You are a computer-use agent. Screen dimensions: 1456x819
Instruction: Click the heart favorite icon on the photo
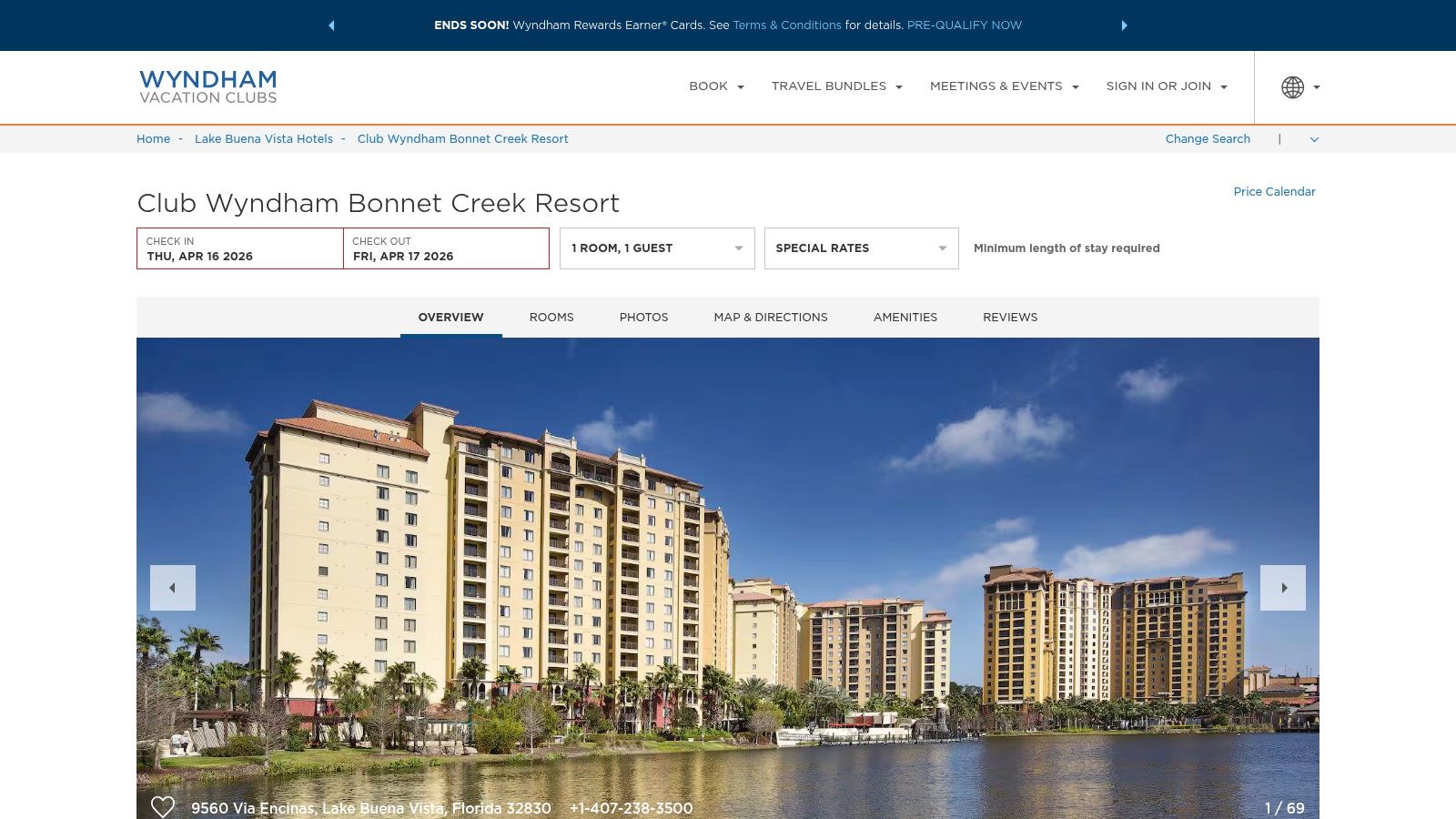[x=163, y=805]
